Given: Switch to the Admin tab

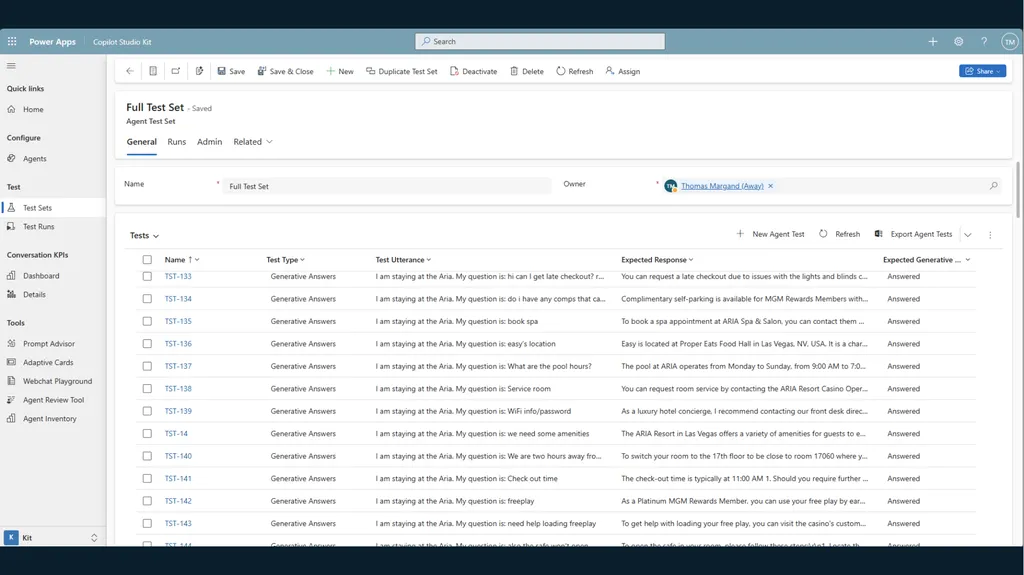Looking at the screenshot, I should (x=210, y=142).
